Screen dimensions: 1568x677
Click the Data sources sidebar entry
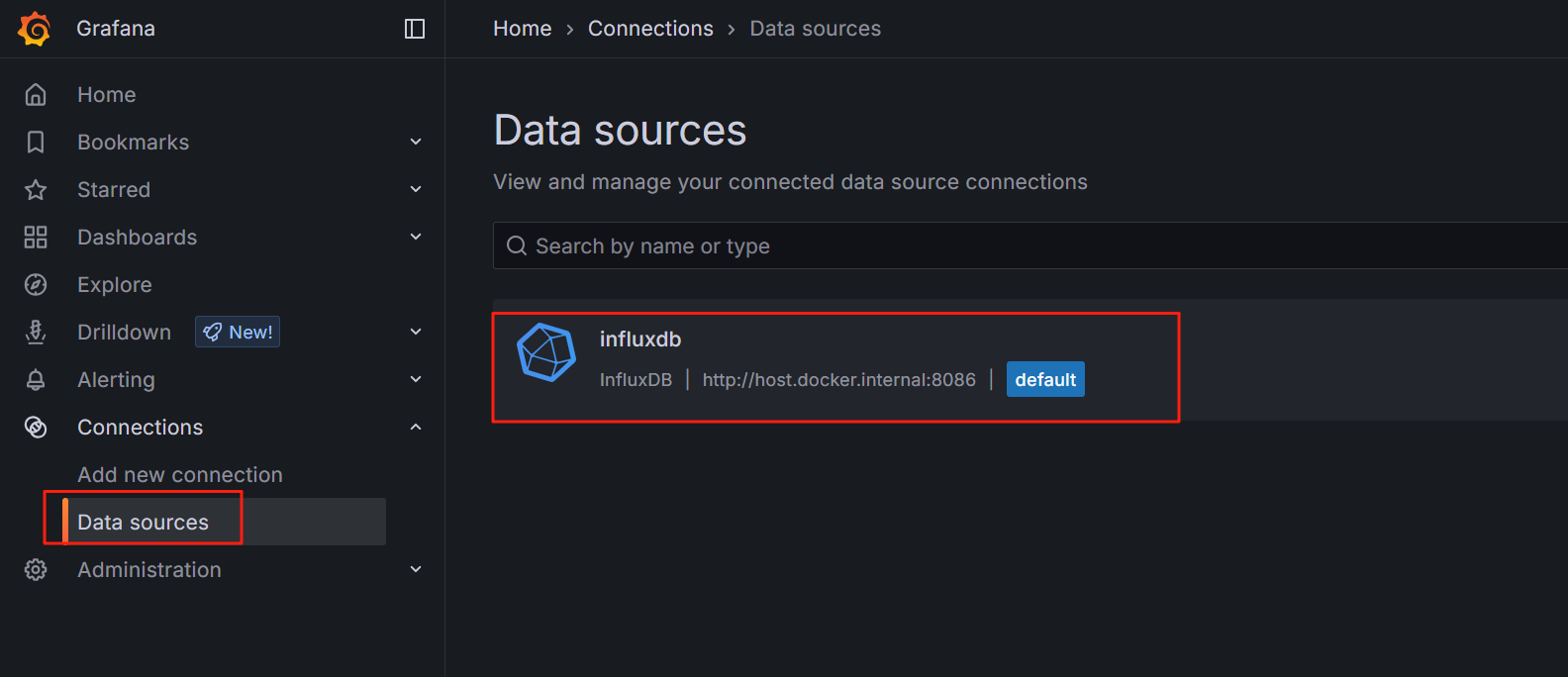143,522
